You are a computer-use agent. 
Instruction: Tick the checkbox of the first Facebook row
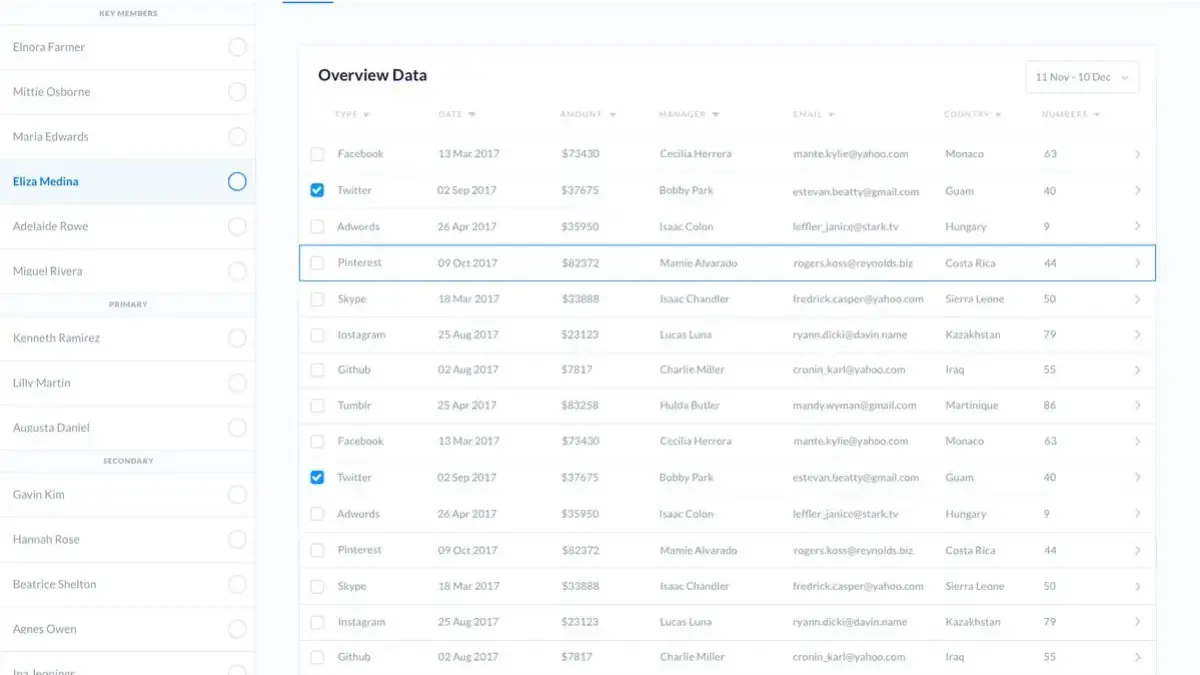click(317, 154)
